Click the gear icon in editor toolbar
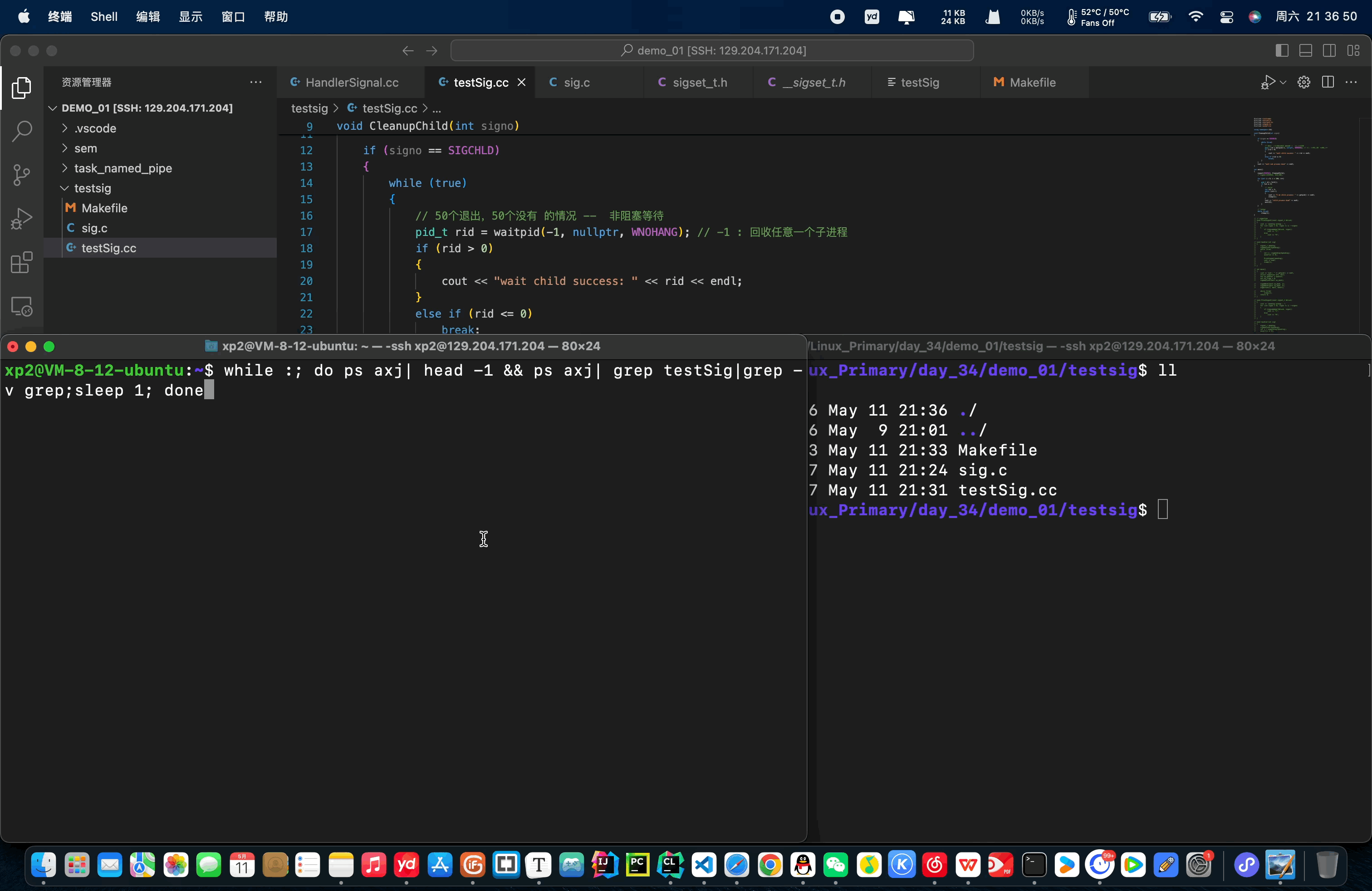1372x891 pixels. pyautogui.click(x=1304, y=83)
